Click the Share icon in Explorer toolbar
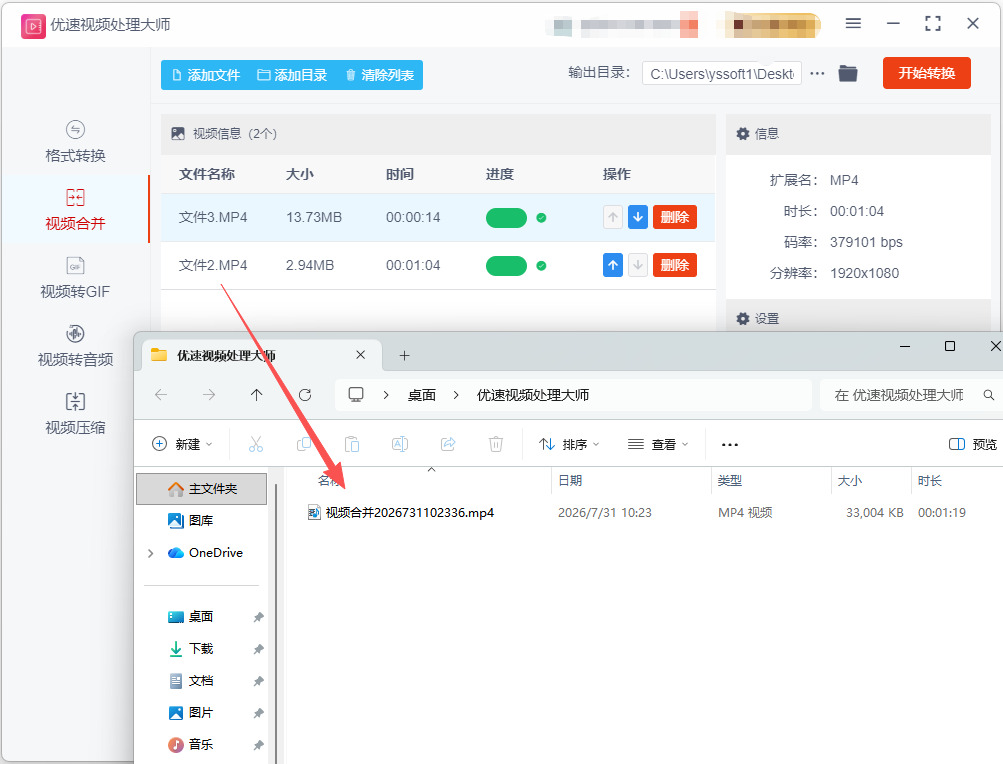Image resolution: width=1003 pixels, height=764 pixels. coord(448,444)
